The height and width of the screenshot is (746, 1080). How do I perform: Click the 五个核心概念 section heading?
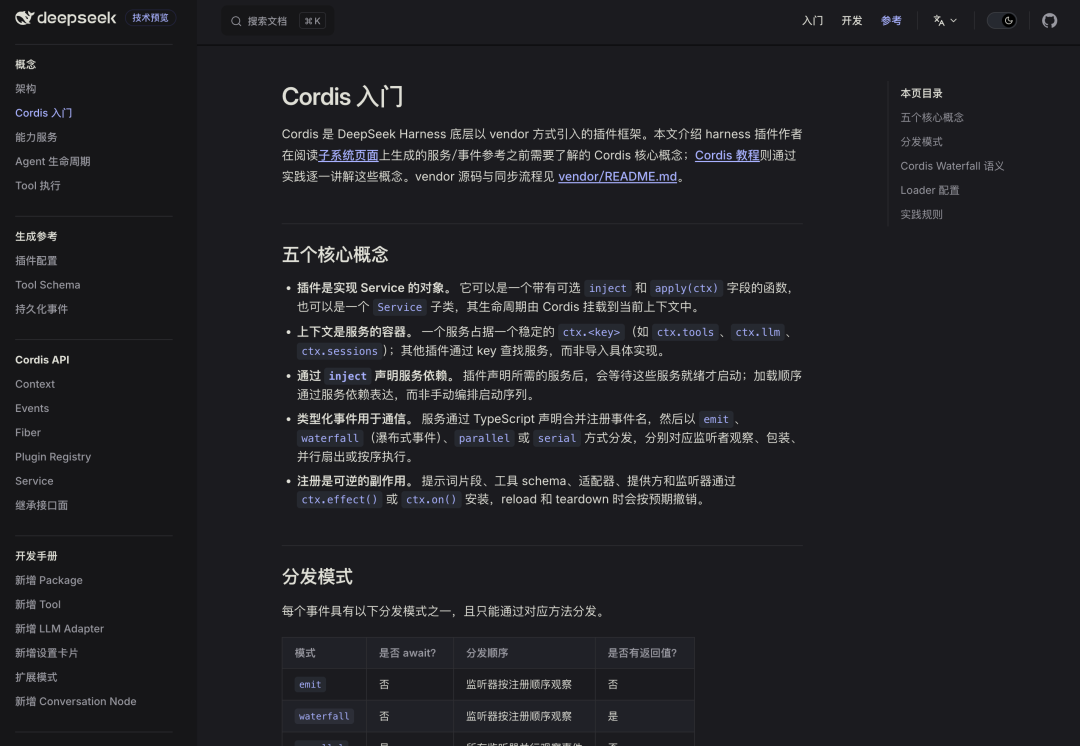(x=335, y=254)
